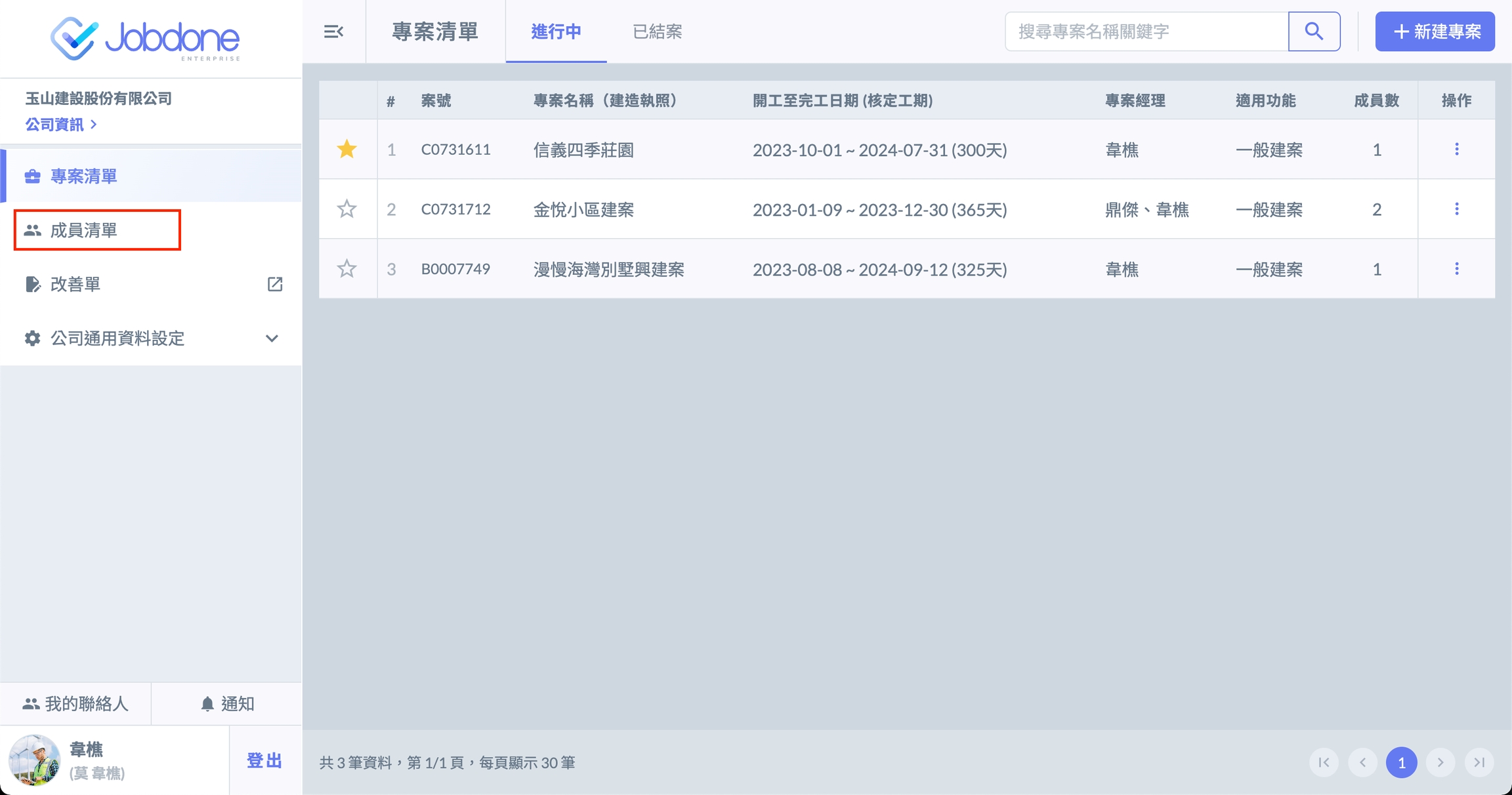Open 公司資訊 company details chevron link

61,125
